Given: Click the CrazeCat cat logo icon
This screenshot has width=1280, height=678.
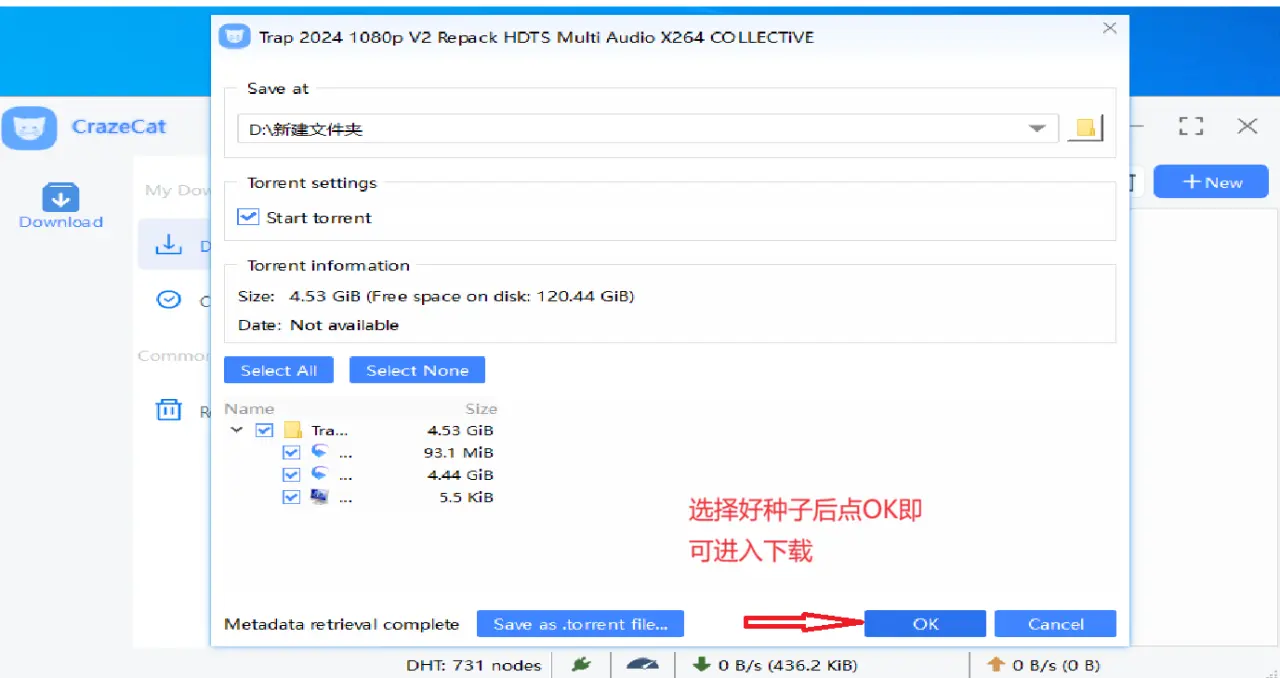Looking at the screenshot, I should [29, 127].
